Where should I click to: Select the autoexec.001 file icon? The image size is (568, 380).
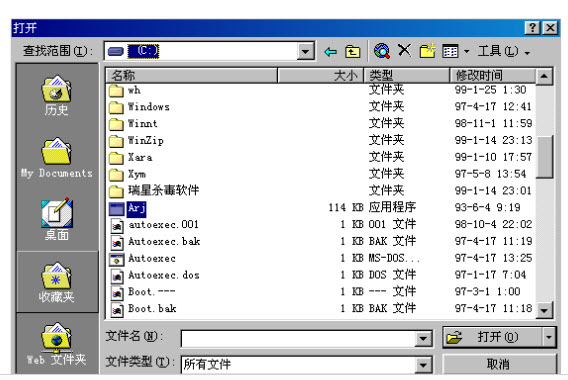[x=117, y=226]
